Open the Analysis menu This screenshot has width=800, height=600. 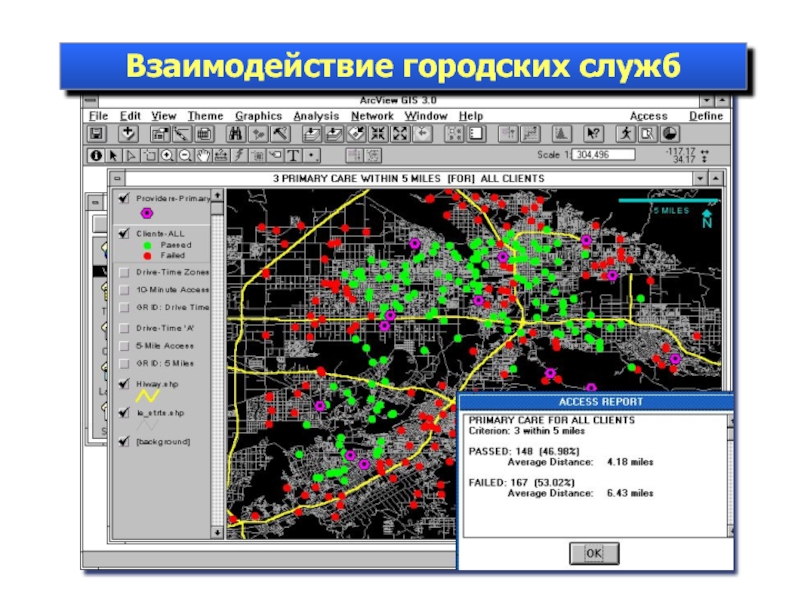coord(316,116)
